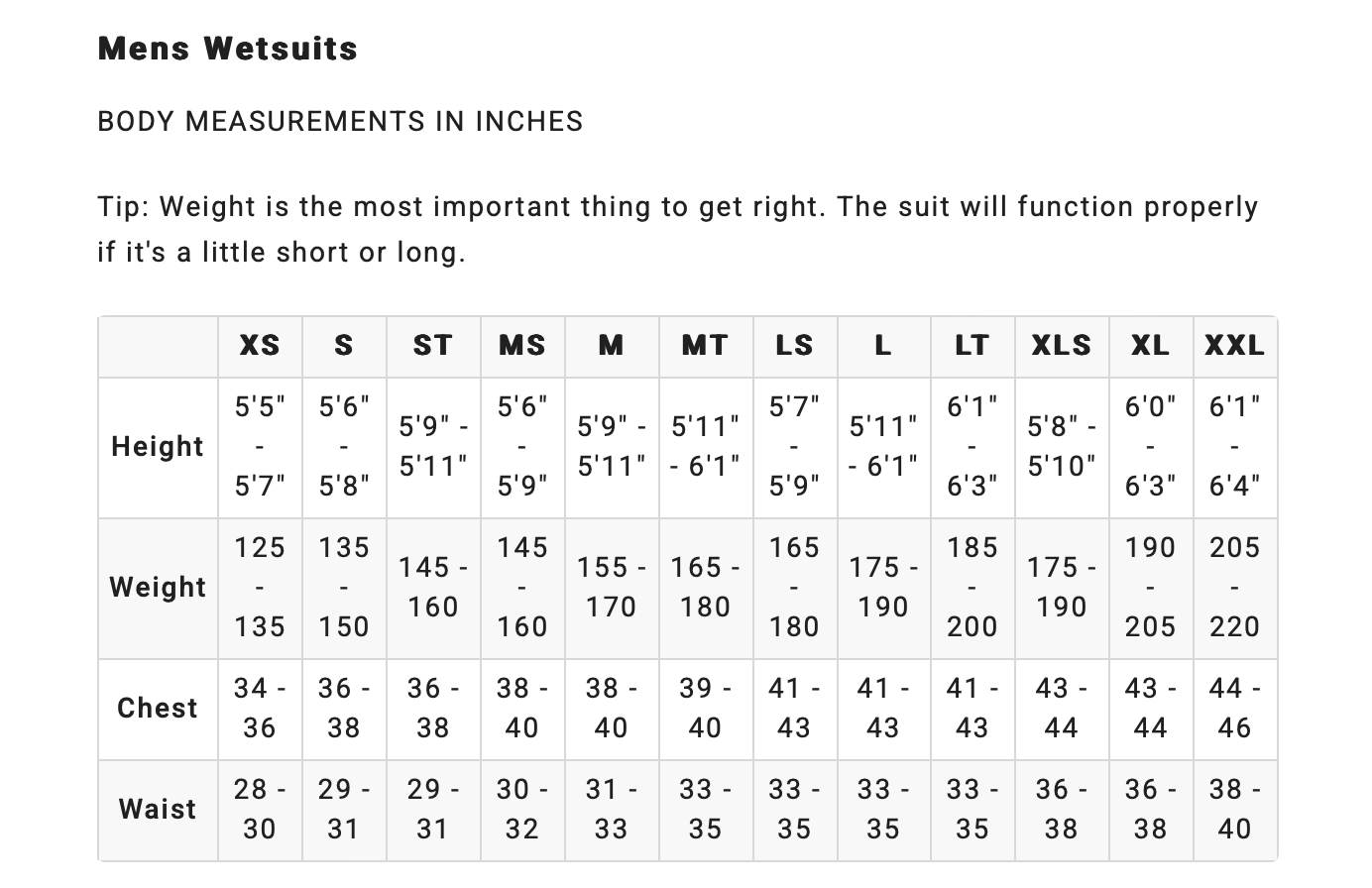Select the Chest row label
The width and height of the screenshot is (1372, 888).
[x=158, y=709]
